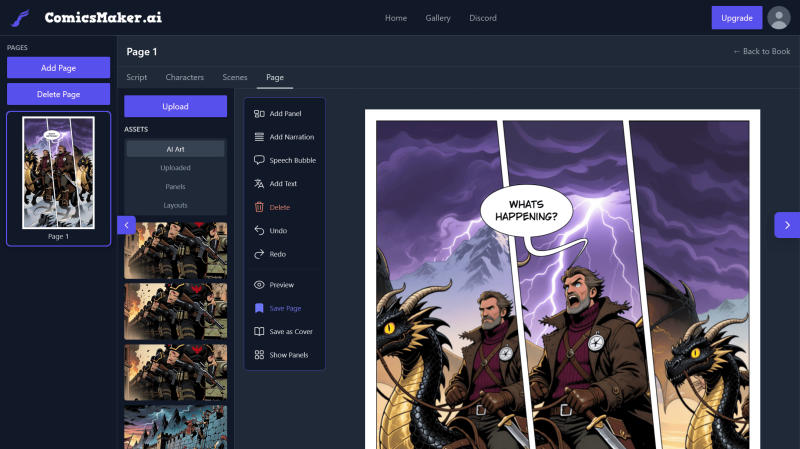Open the Script tab

(x=137, y=77)
